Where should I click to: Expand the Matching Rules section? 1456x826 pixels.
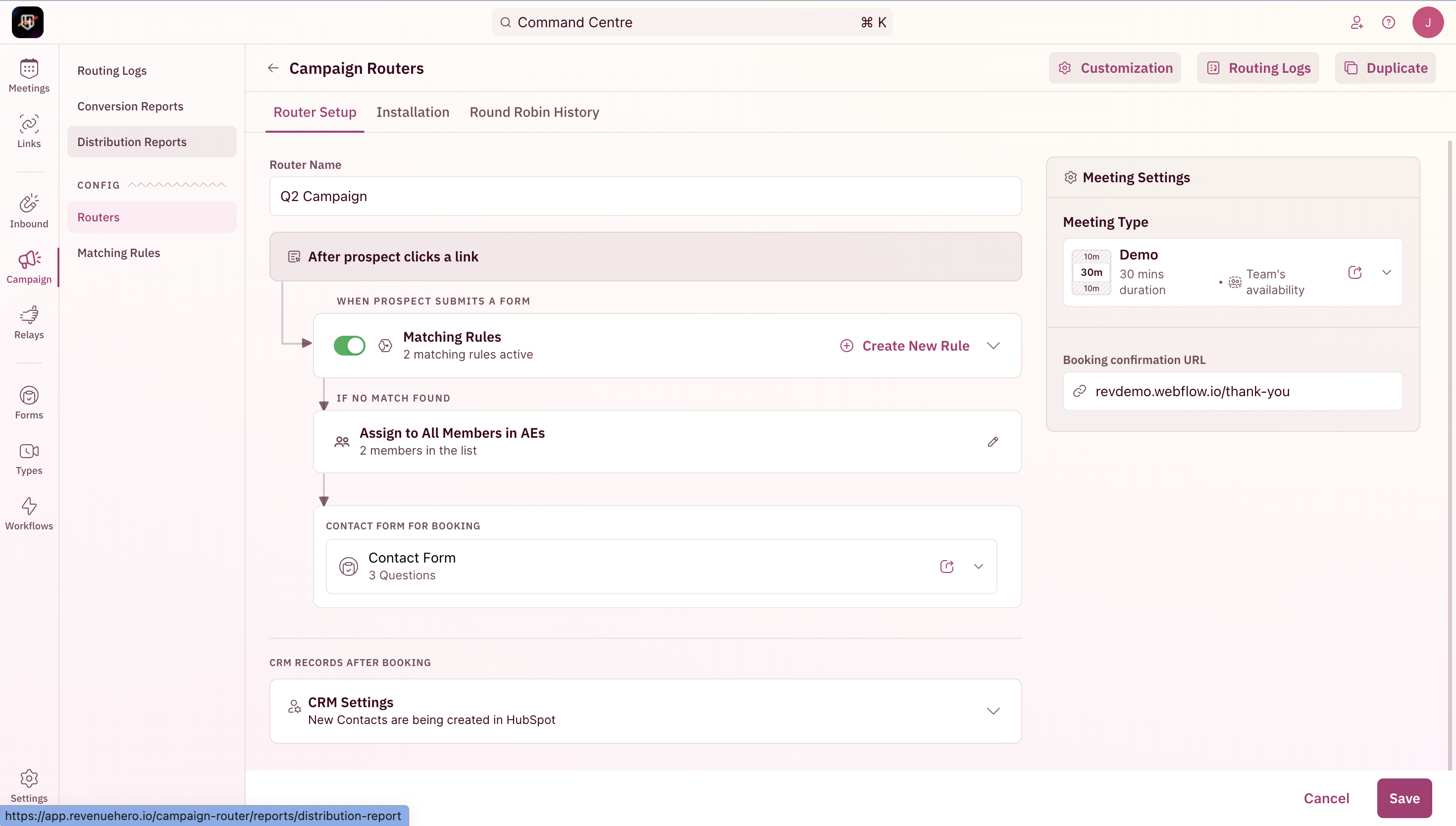(x=993, y=346)
